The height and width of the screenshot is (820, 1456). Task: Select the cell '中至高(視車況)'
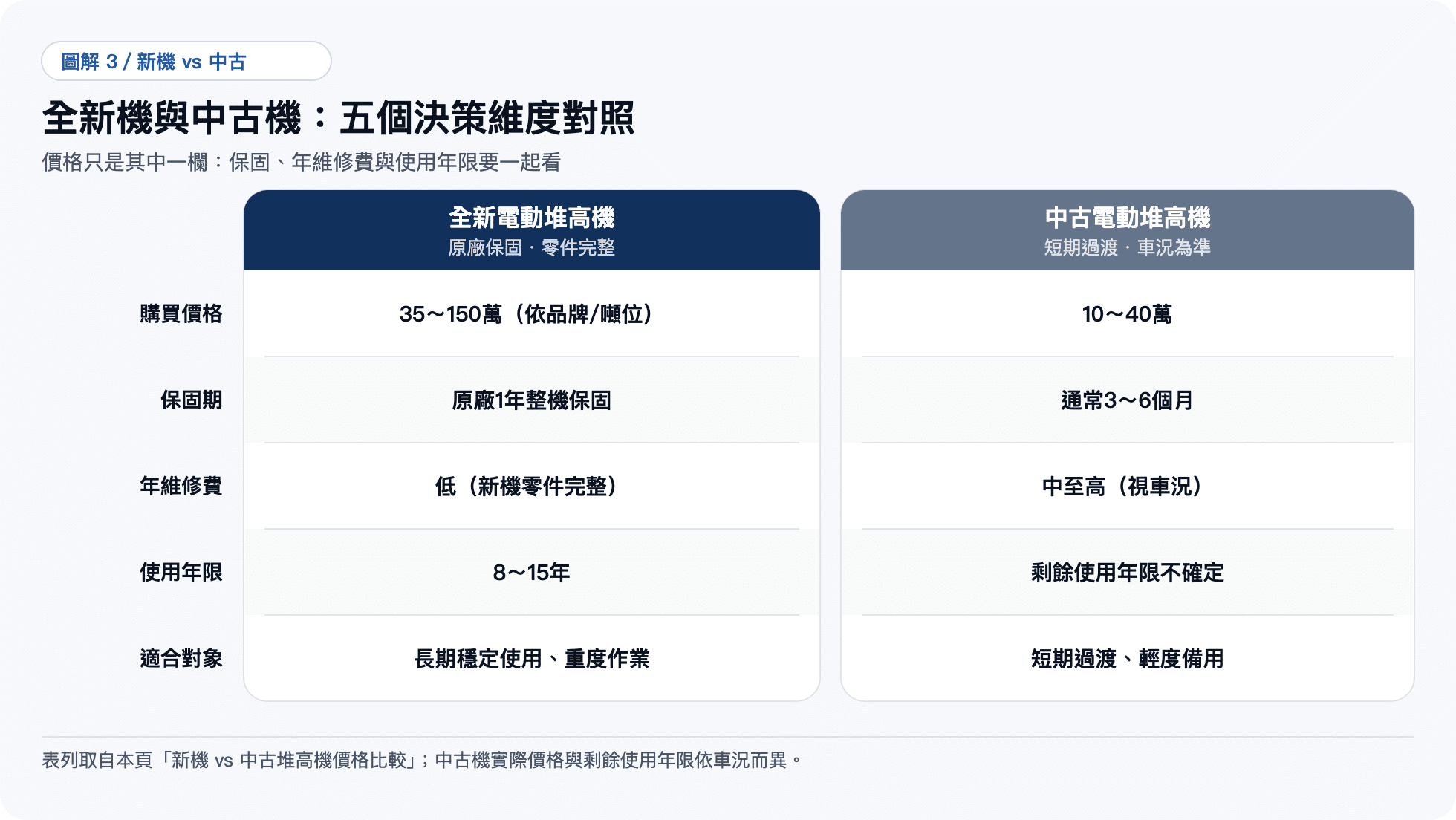click(x=1128, y=486)
